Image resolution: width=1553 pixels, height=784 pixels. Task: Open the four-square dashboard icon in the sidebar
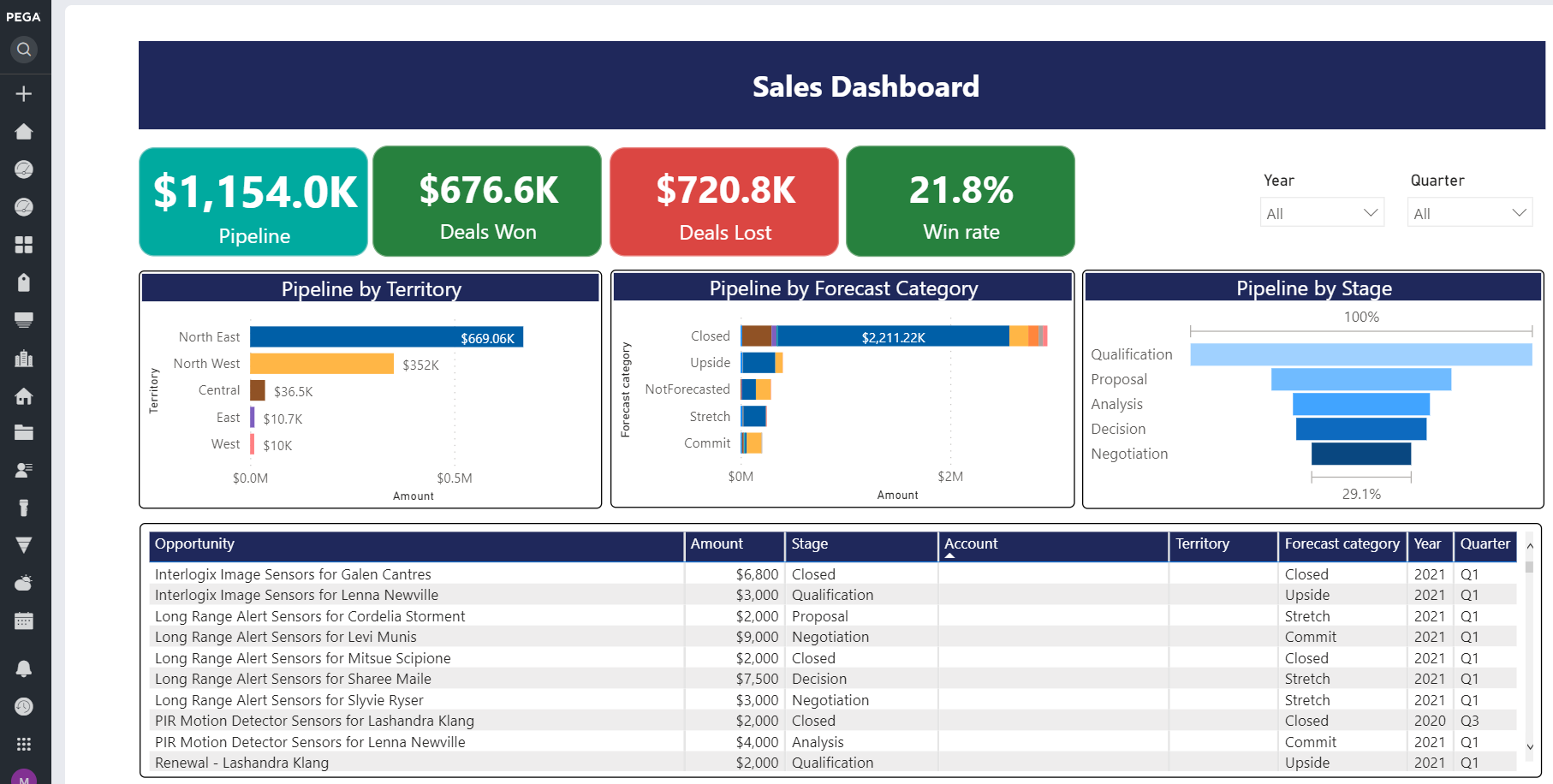coord(24,245)
